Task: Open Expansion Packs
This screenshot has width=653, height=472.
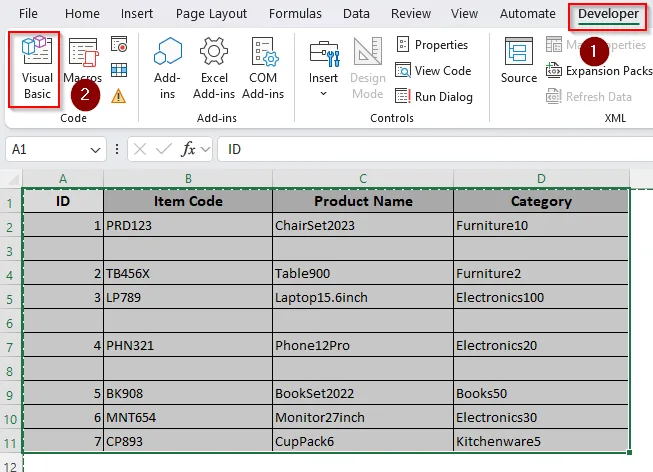Action: point(599,71)
